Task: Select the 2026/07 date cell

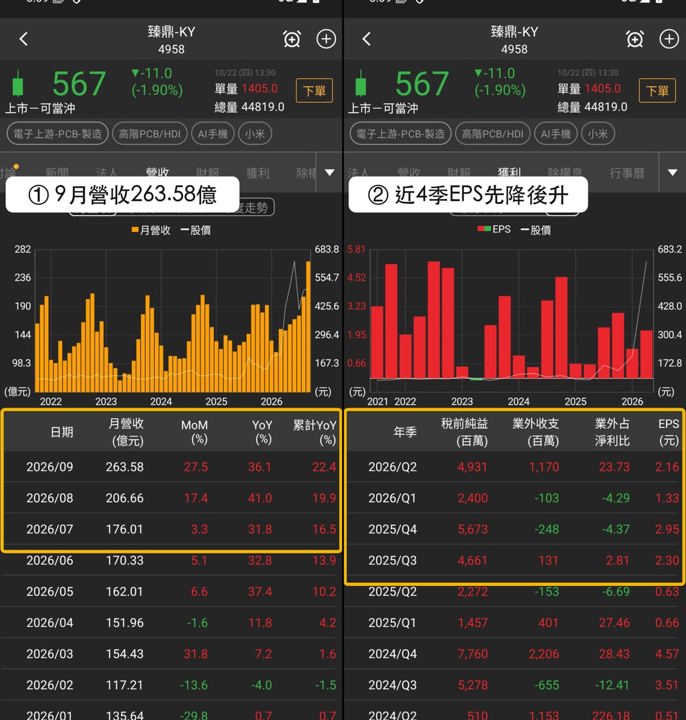Action: click(x=50, y=529)
